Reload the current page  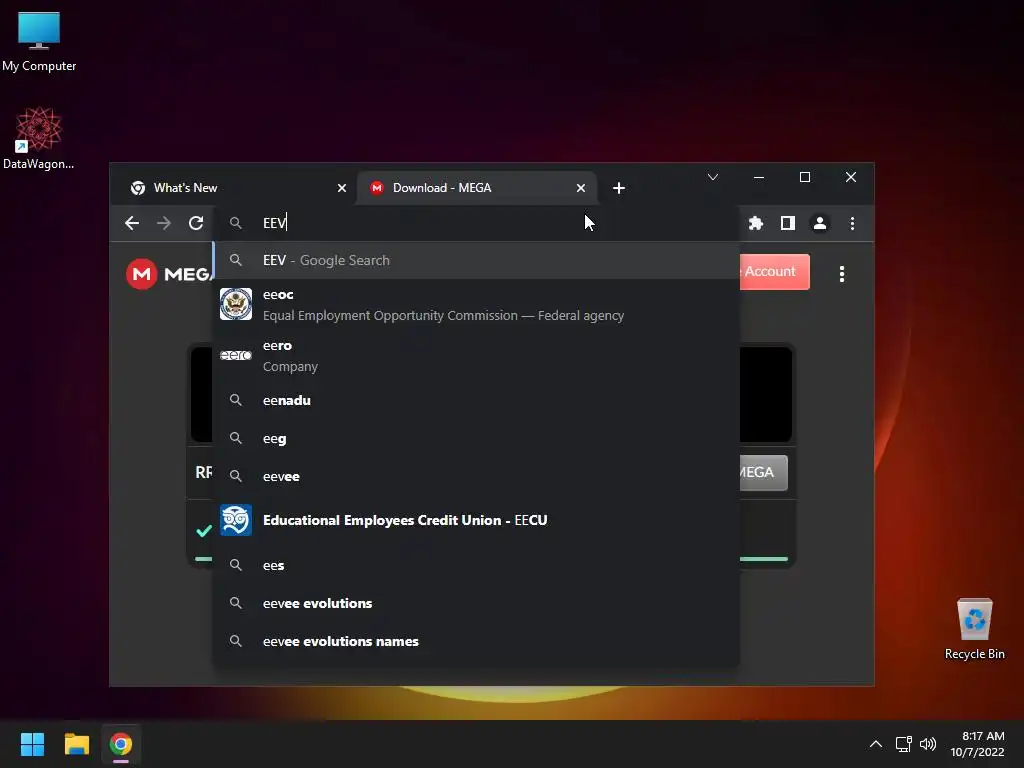point(196,223)
